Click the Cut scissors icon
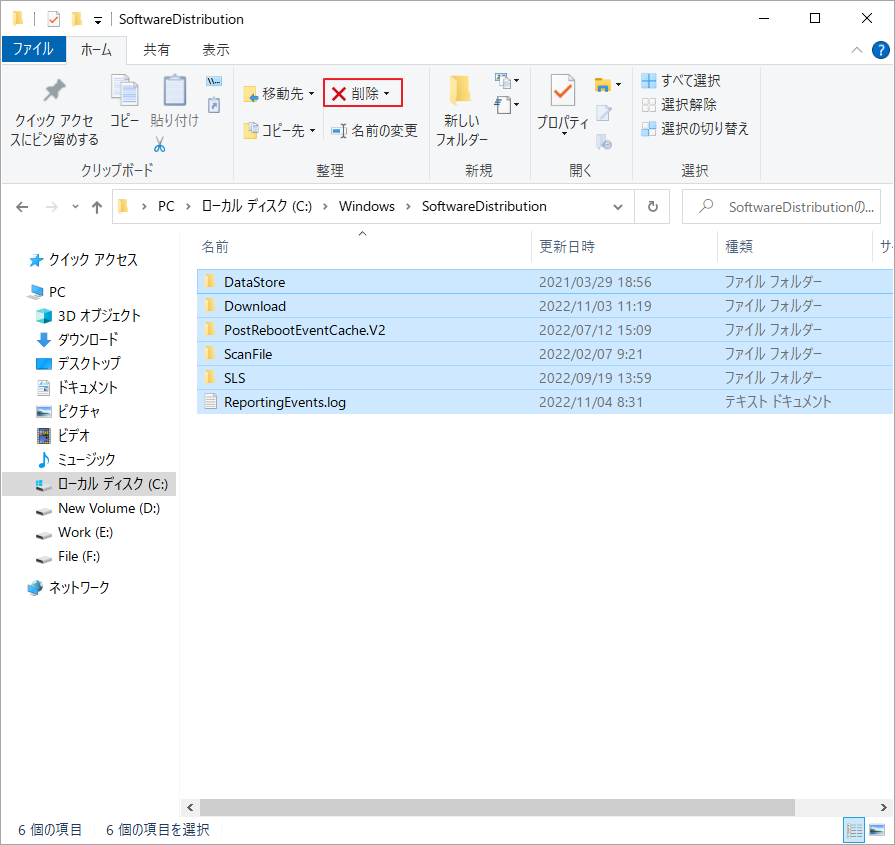 click(x=160, y=144)
